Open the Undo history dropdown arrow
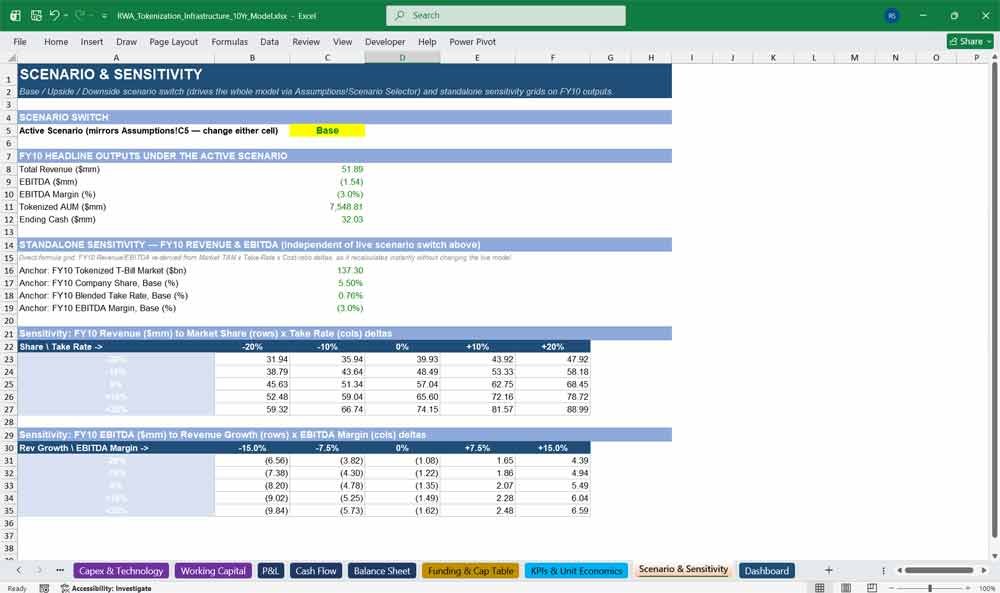The height and width of the screenshot is (593, 1000). pyautogui.click(x=65, y=15)
